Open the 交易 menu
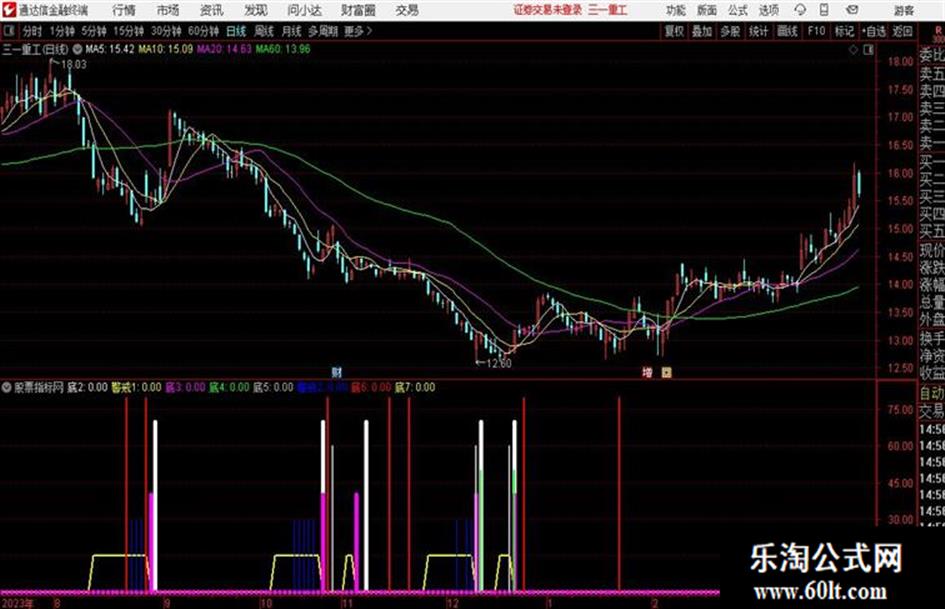The height and width of the screenshot is (609, 945). [x=407, y=10]
